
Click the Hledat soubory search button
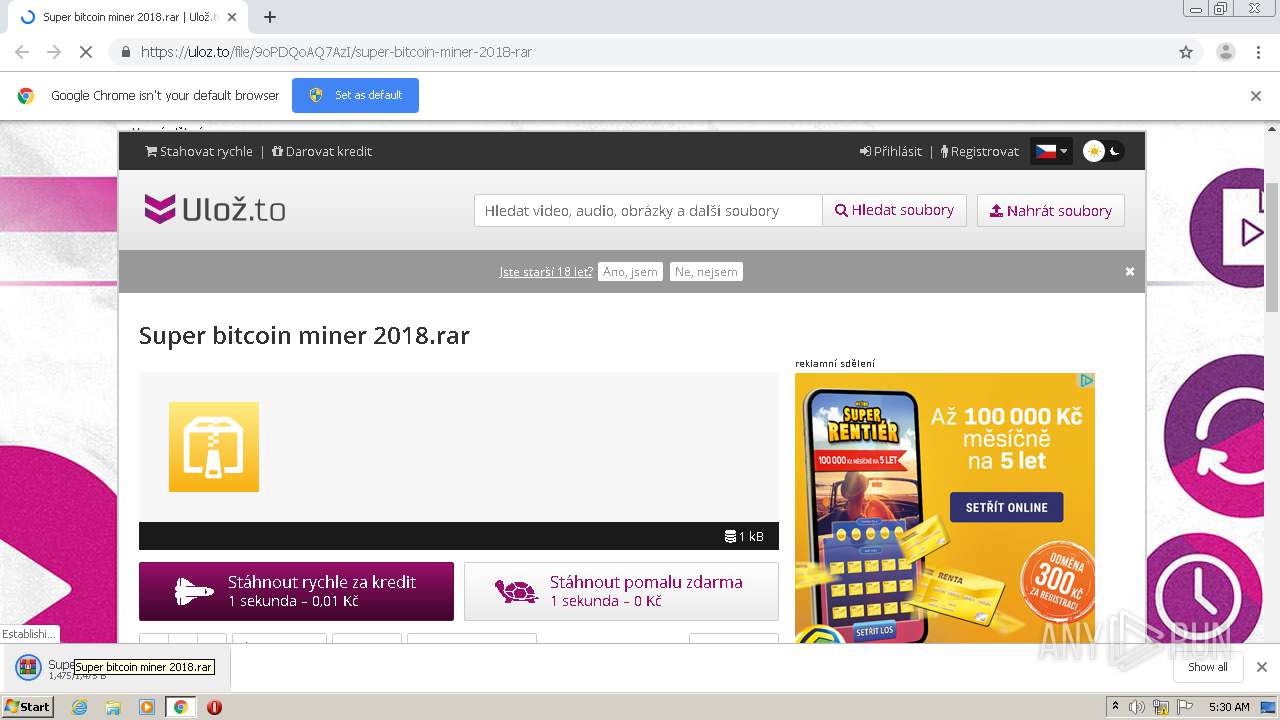[x=894, y=210]
